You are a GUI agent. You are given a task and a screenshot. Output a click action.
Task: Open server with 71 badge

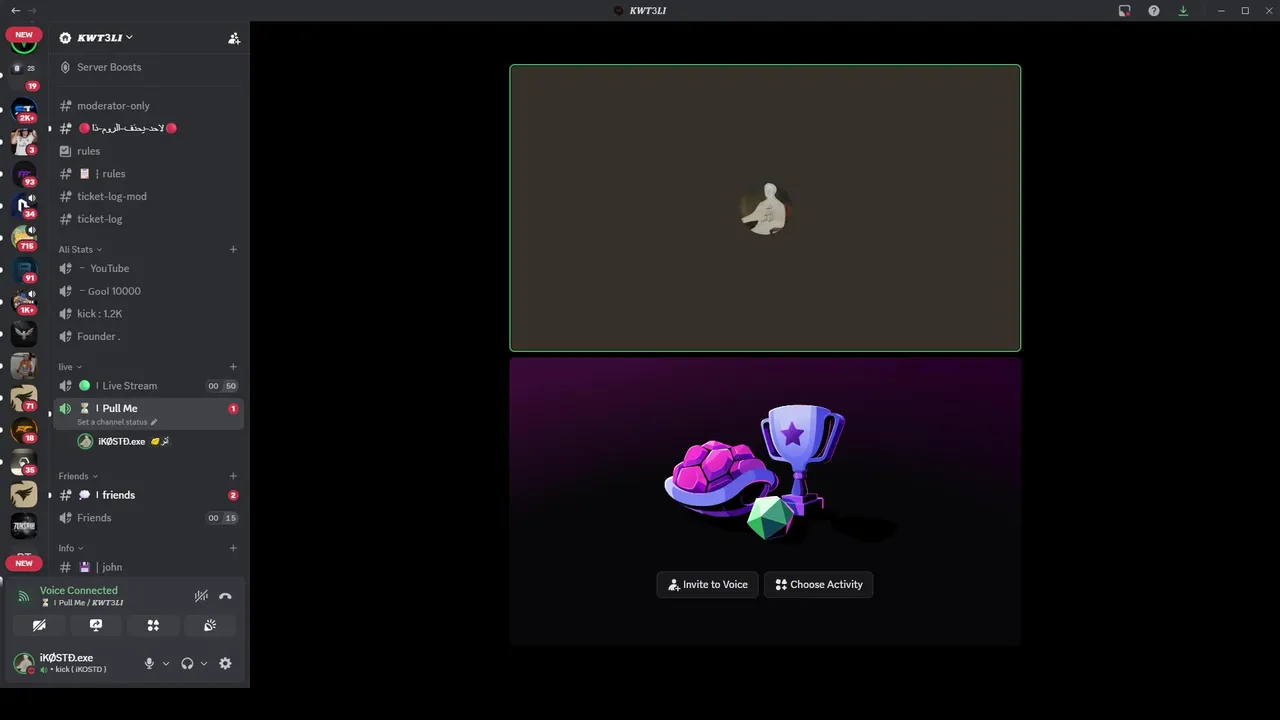(24, 398)
